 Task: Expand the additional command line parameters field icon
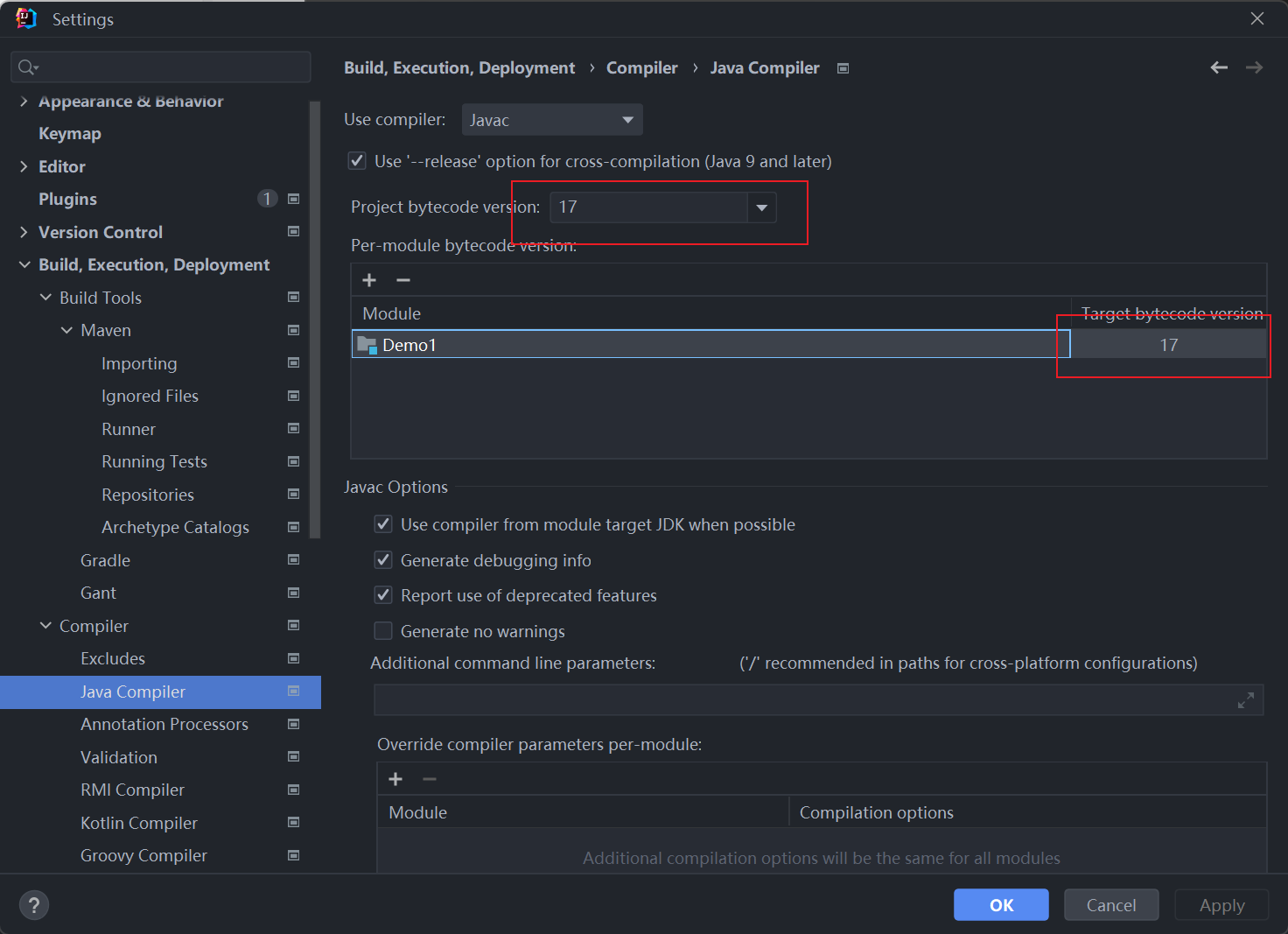coord(1246,700)
